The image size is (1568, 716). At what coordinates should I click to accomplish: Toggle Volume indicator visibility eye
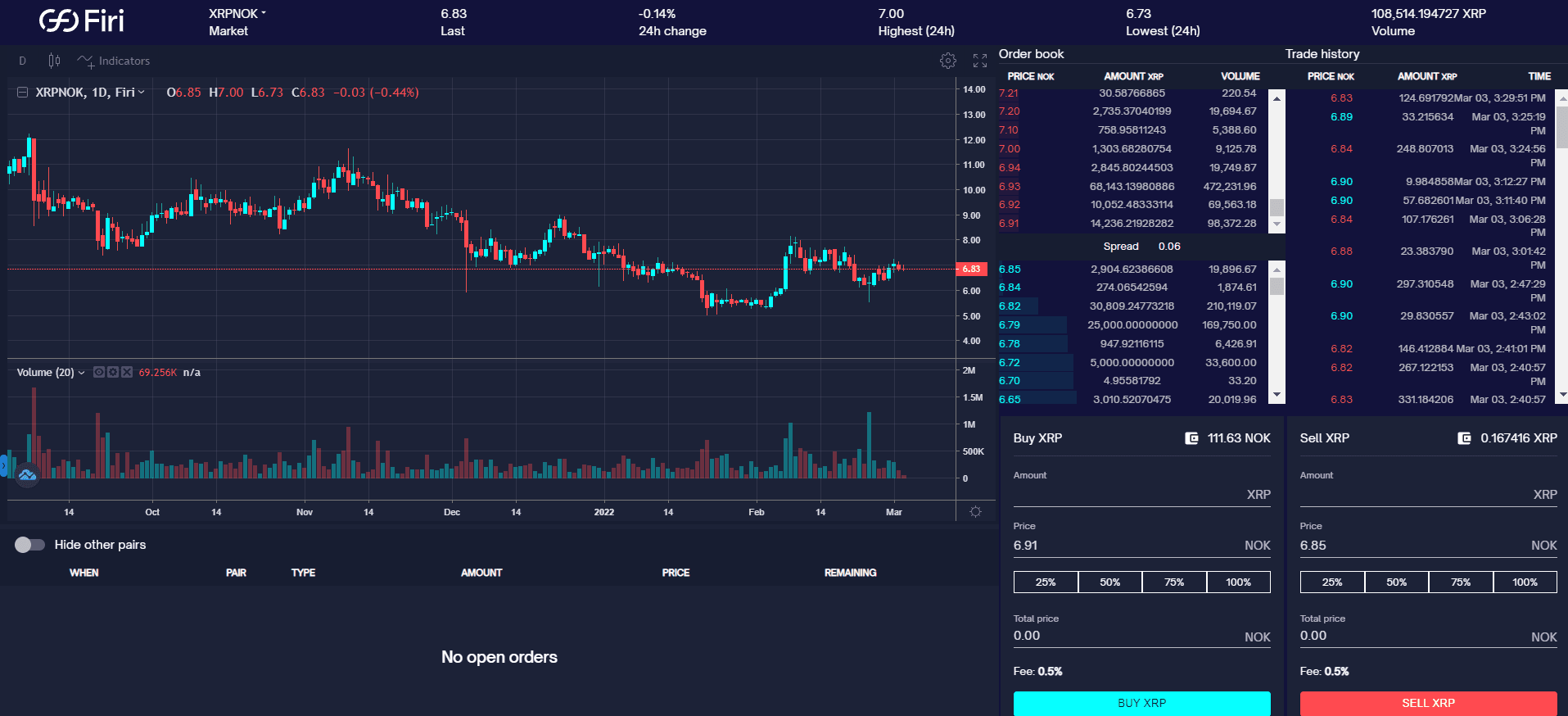coord(99,372)
